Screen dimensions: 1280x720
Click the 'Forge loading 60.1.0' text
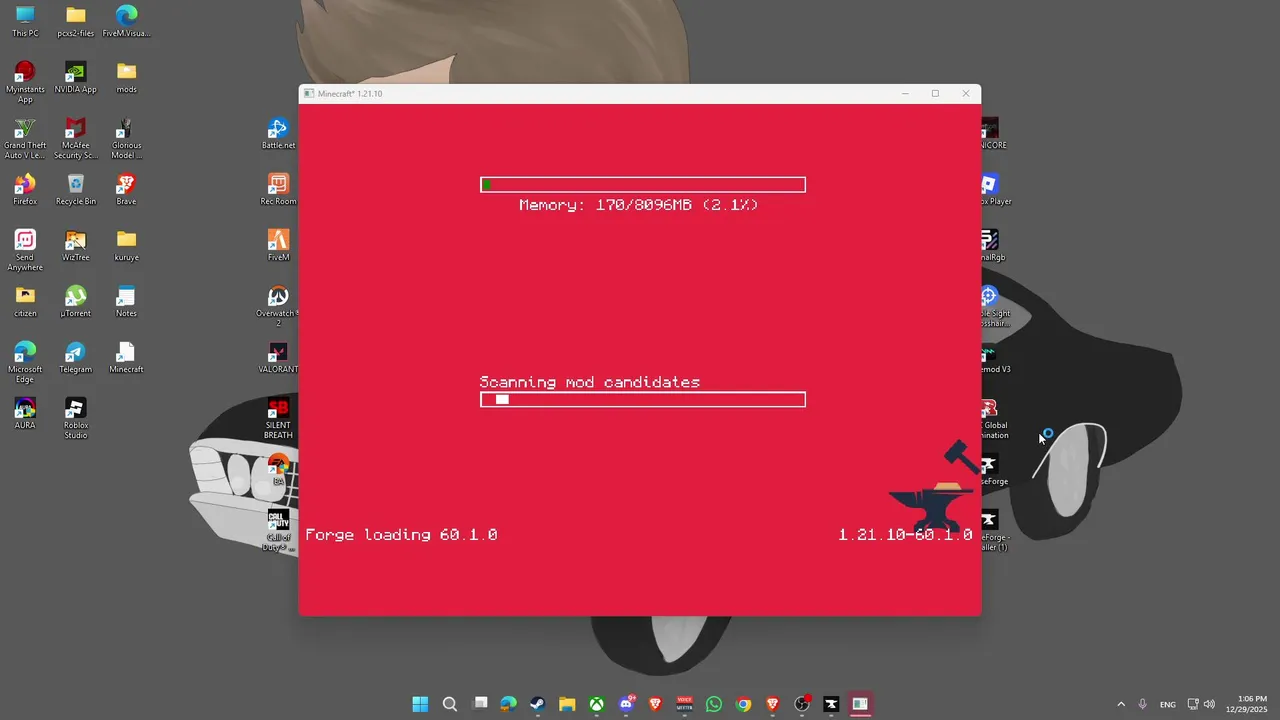(x=401, y=535)
